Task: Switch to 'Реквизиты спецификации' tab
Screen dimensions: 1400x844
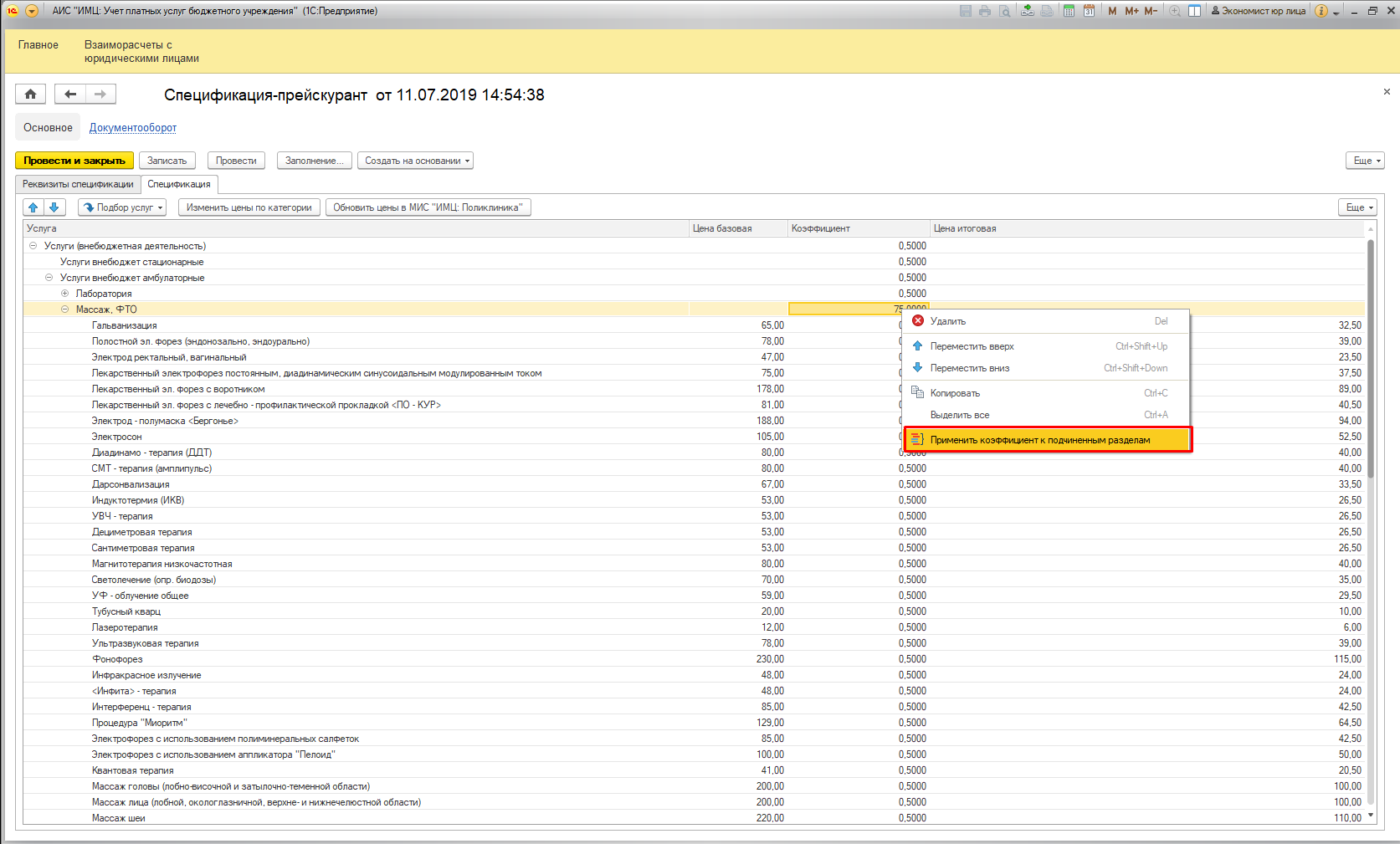Action: tap(78, 184)
